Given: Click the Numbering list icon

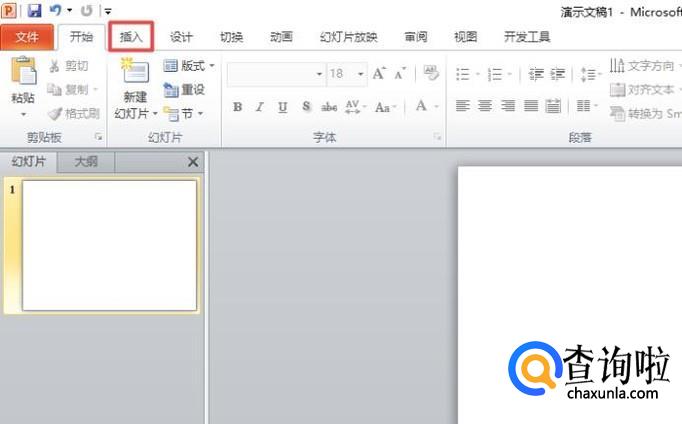Looking at the screenshot, I should 495,74.
